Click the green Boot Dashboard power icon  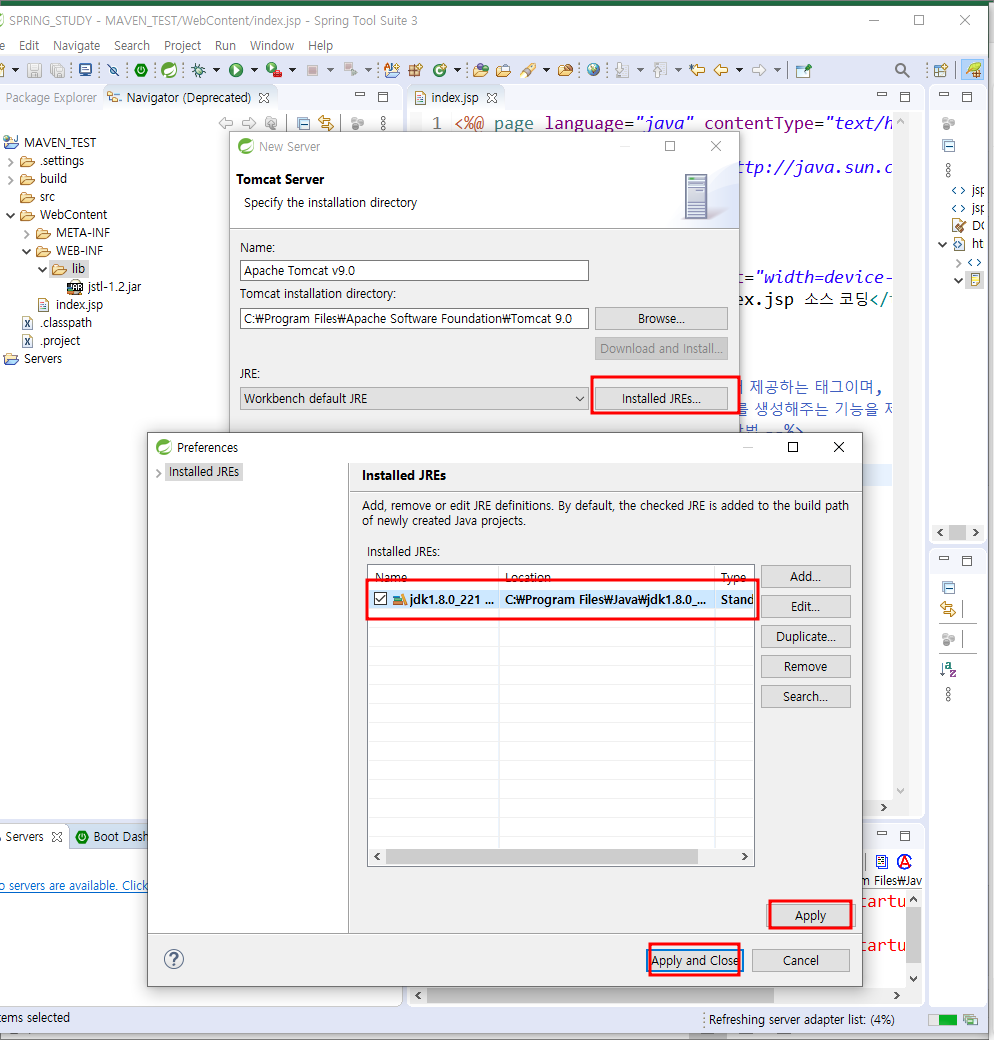pyautogui.click(x=141, y=70)
